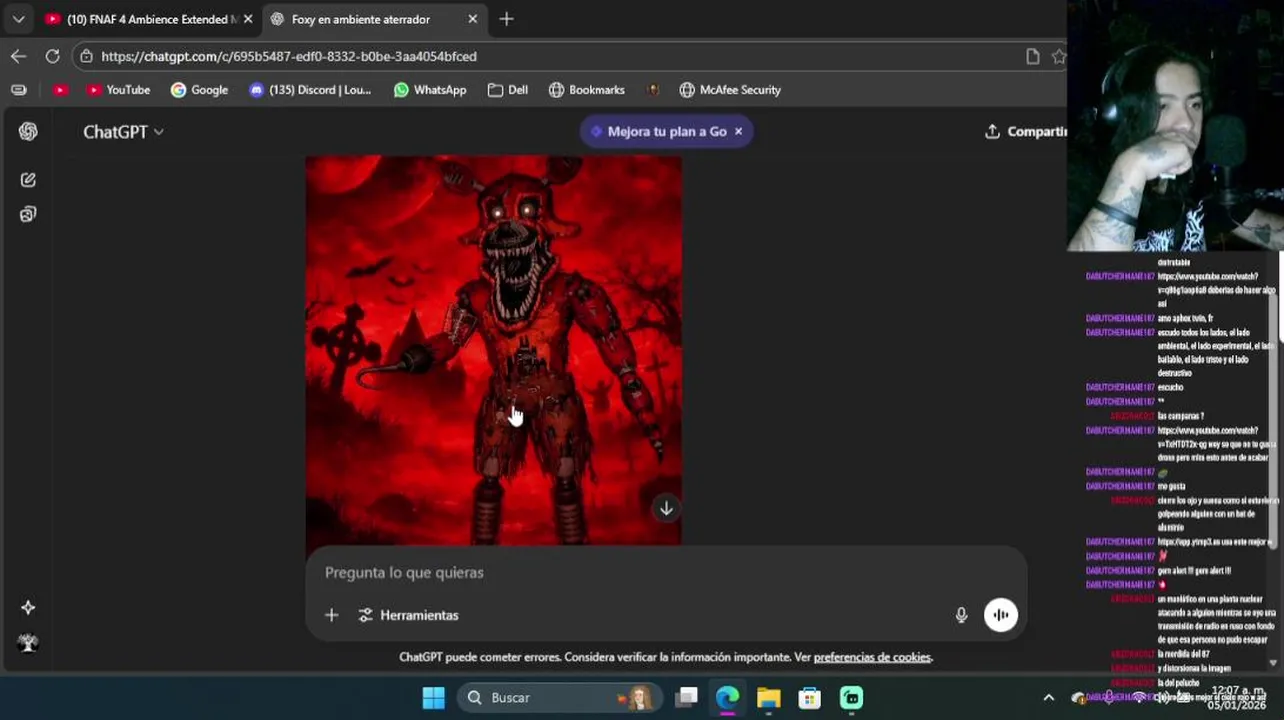Open the Bookmarks bookmark
Viewport: 1284px width, 720px height.
(587, 90)
